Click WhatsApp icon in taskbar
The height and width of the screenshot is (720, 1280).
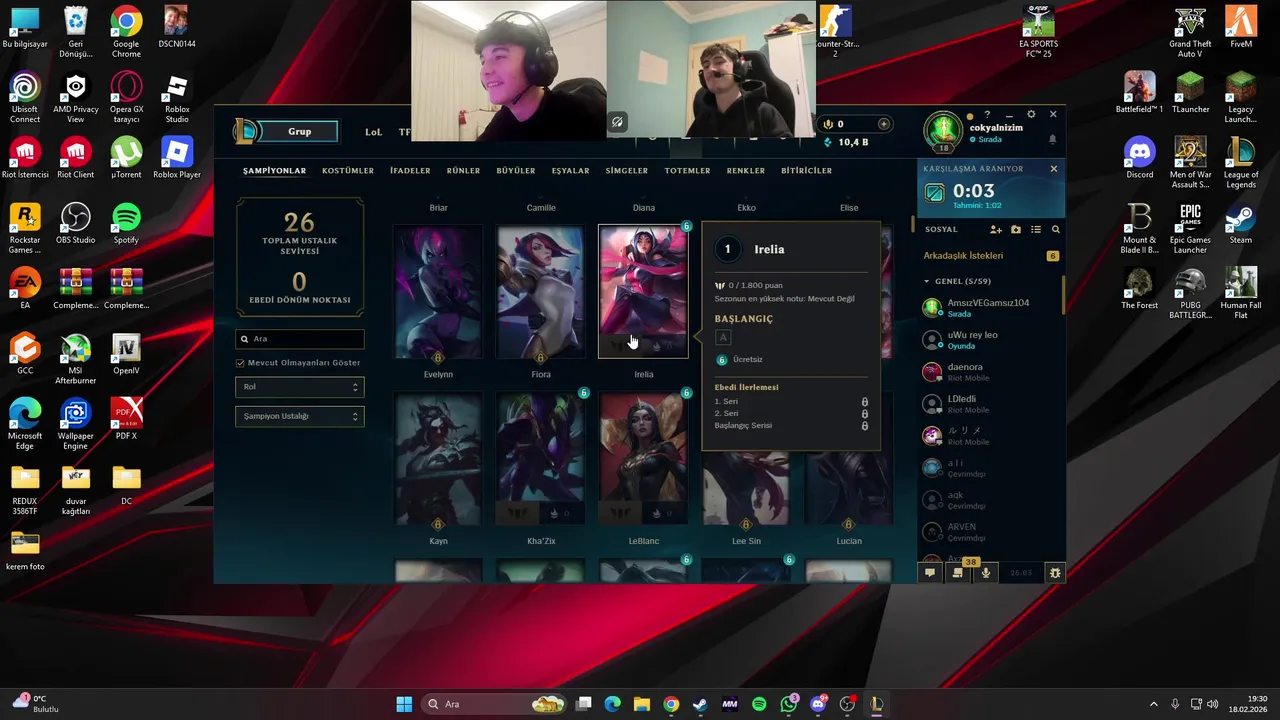789,704
